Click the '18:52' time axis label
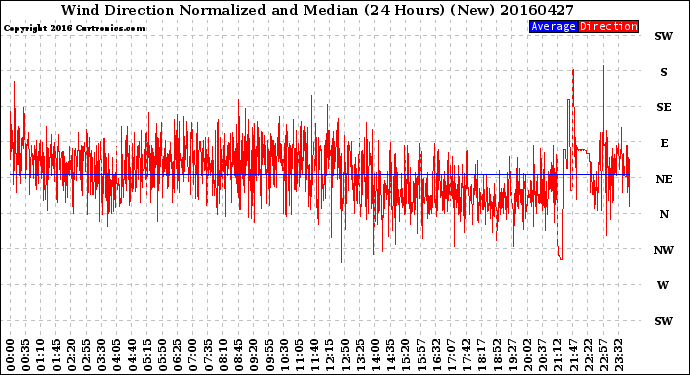This screenshot has width=690, height=375. tap(496, 355)
